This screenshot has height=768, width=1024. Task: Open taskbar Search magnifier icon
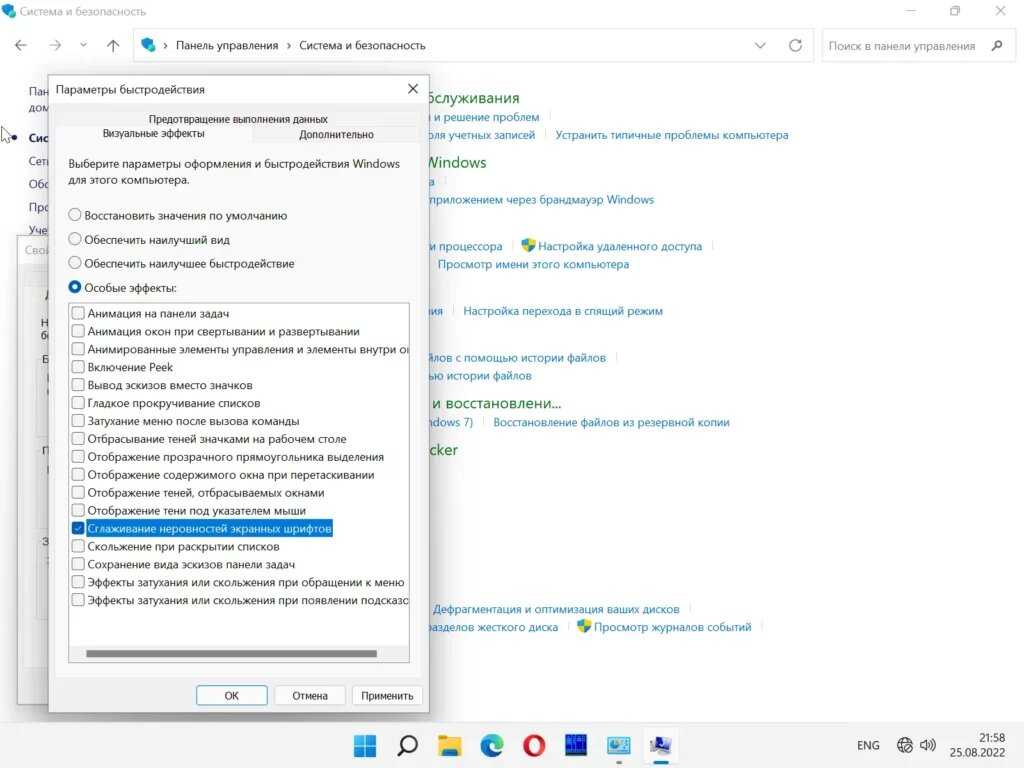(x=407, y=745)
